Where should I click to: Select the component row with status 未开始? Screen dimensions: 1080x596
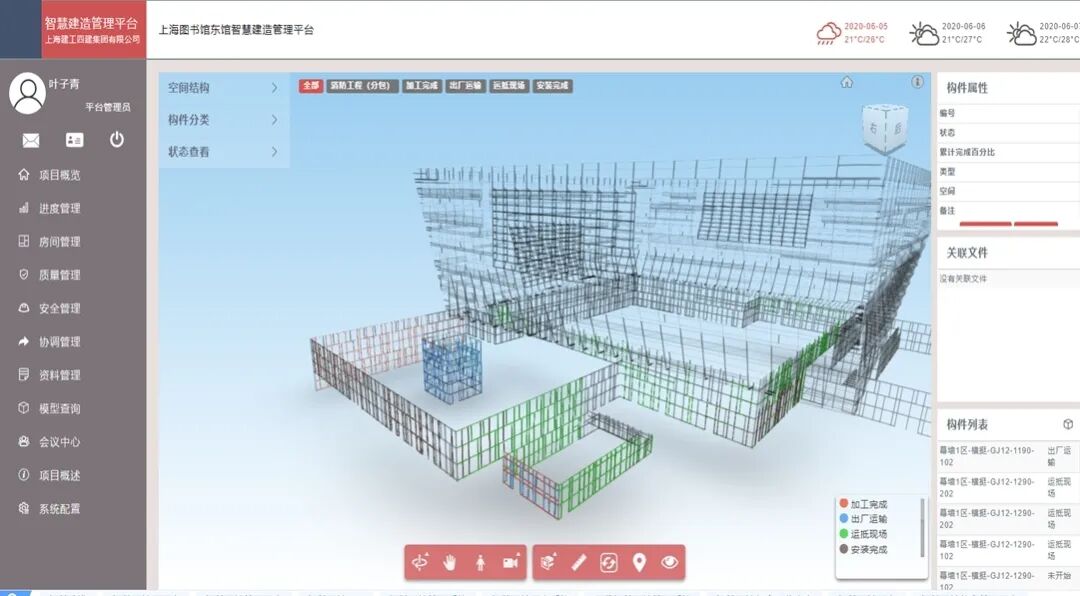pyautogui.click(x=1008, y=580)
